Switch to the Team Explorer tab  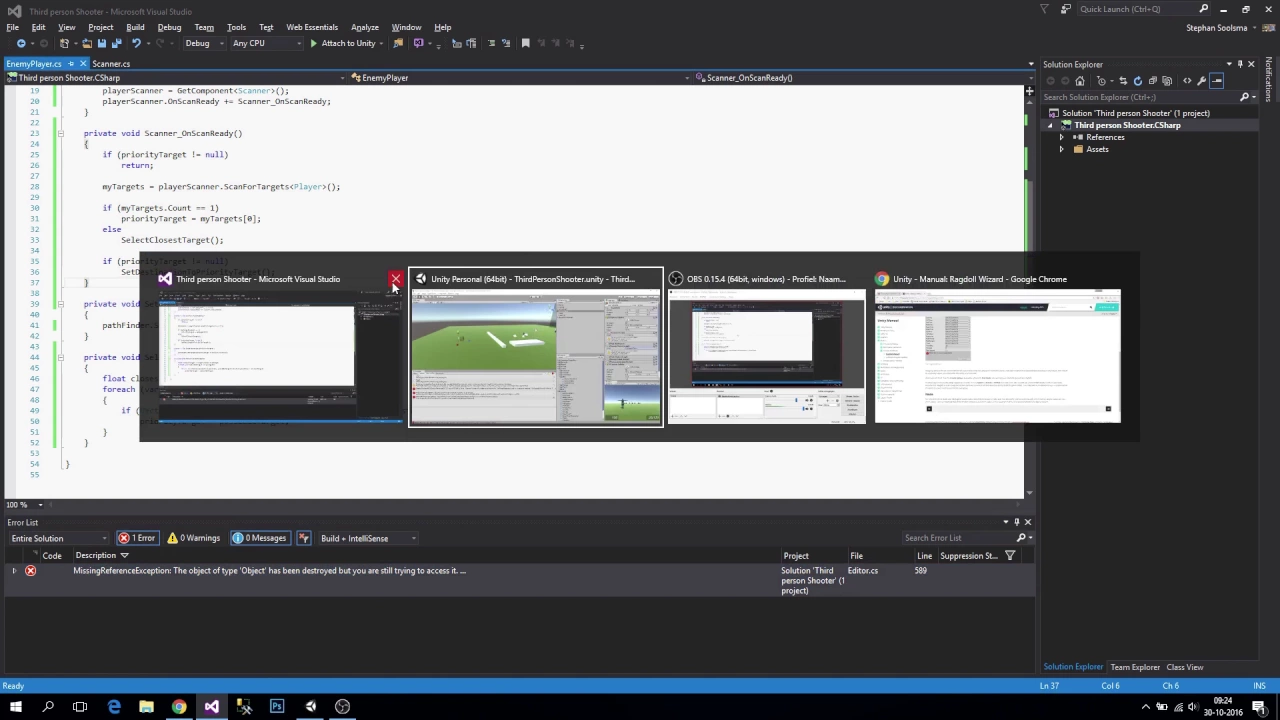pyautogui.click(x=1135, y=667)
